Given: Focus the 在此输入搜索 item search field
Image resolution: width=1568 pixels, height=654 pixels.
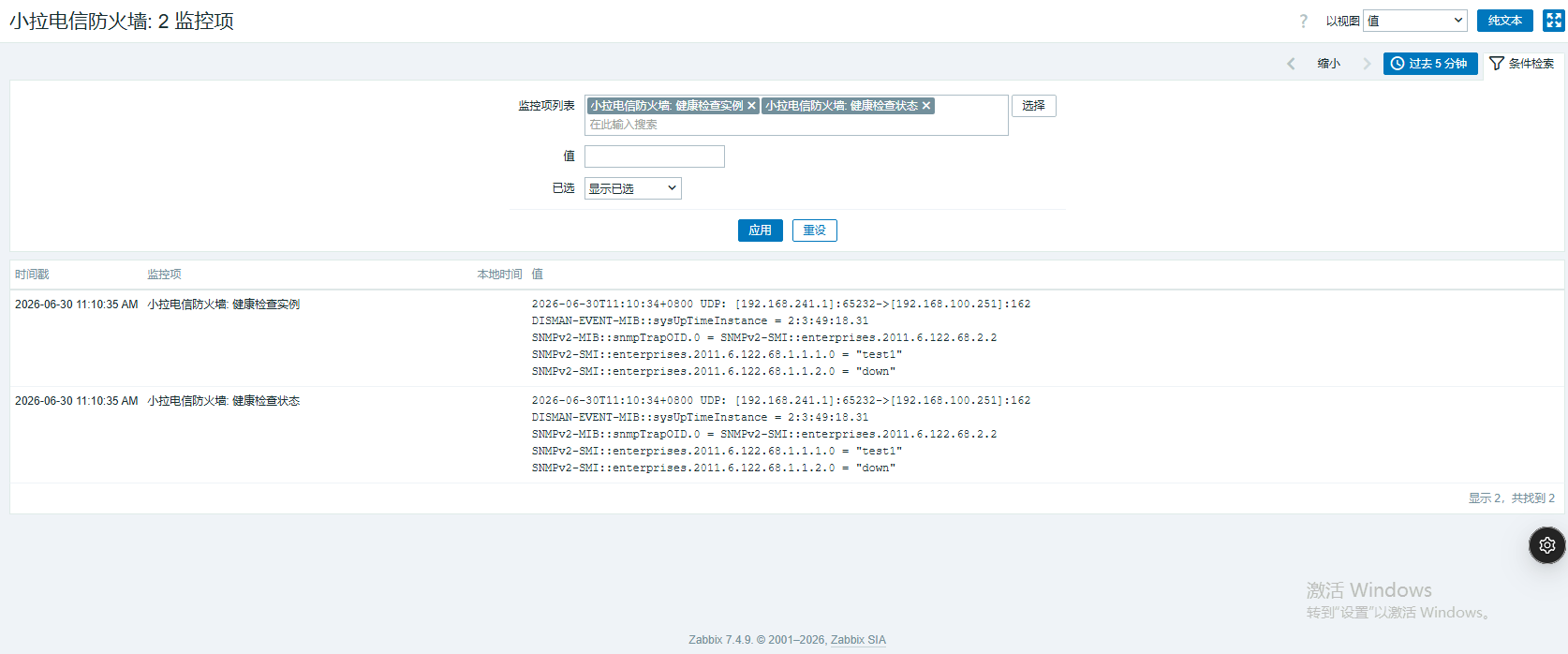Looking at the screenshot, I should [x=796, y=125].
